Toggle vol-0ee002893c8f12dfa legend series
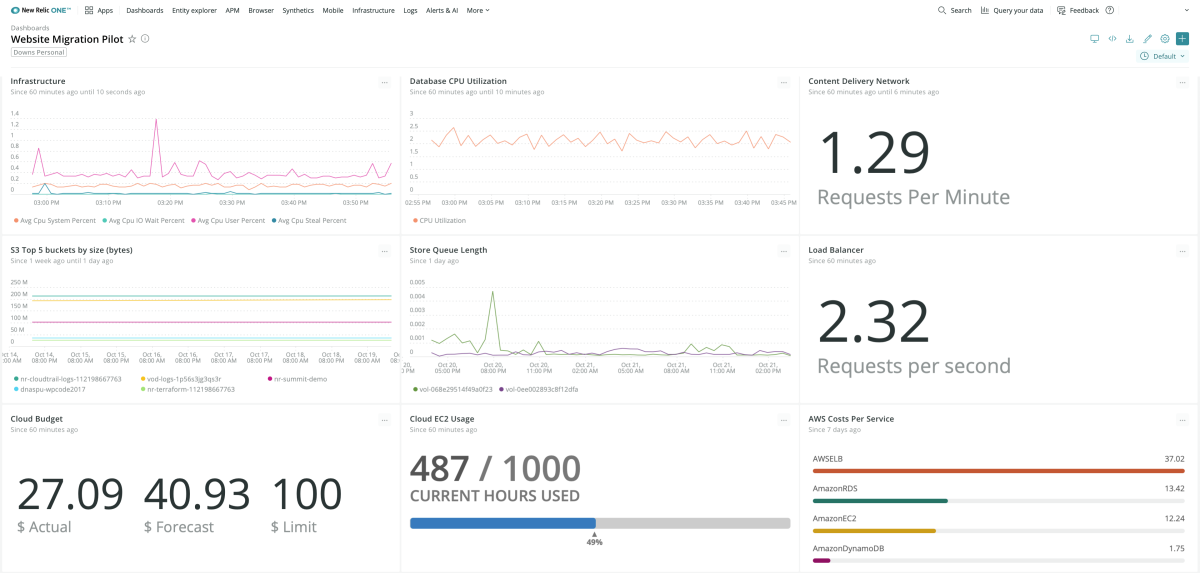The image size is (1200, 573). click(539, 389)
